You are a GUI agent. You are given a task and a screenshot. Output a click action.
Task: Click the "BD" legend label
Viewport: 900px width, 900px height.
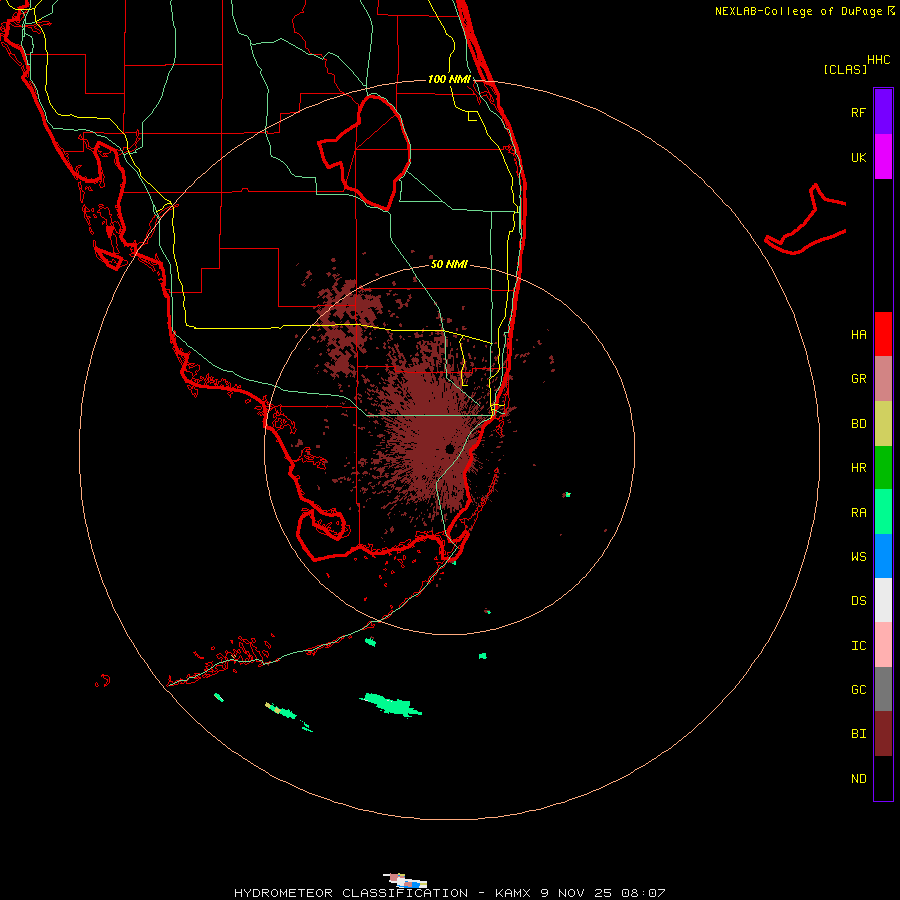pyautogui.click(x=858, y=424)
